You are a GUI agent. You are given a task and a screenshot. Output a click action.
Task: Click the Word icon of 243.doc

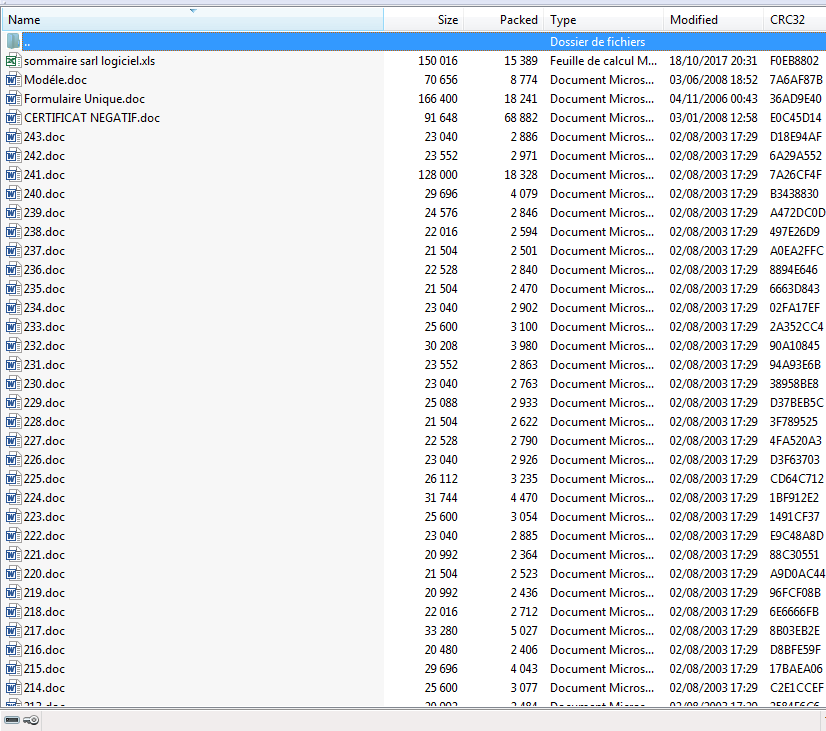(x=13, y=137)
